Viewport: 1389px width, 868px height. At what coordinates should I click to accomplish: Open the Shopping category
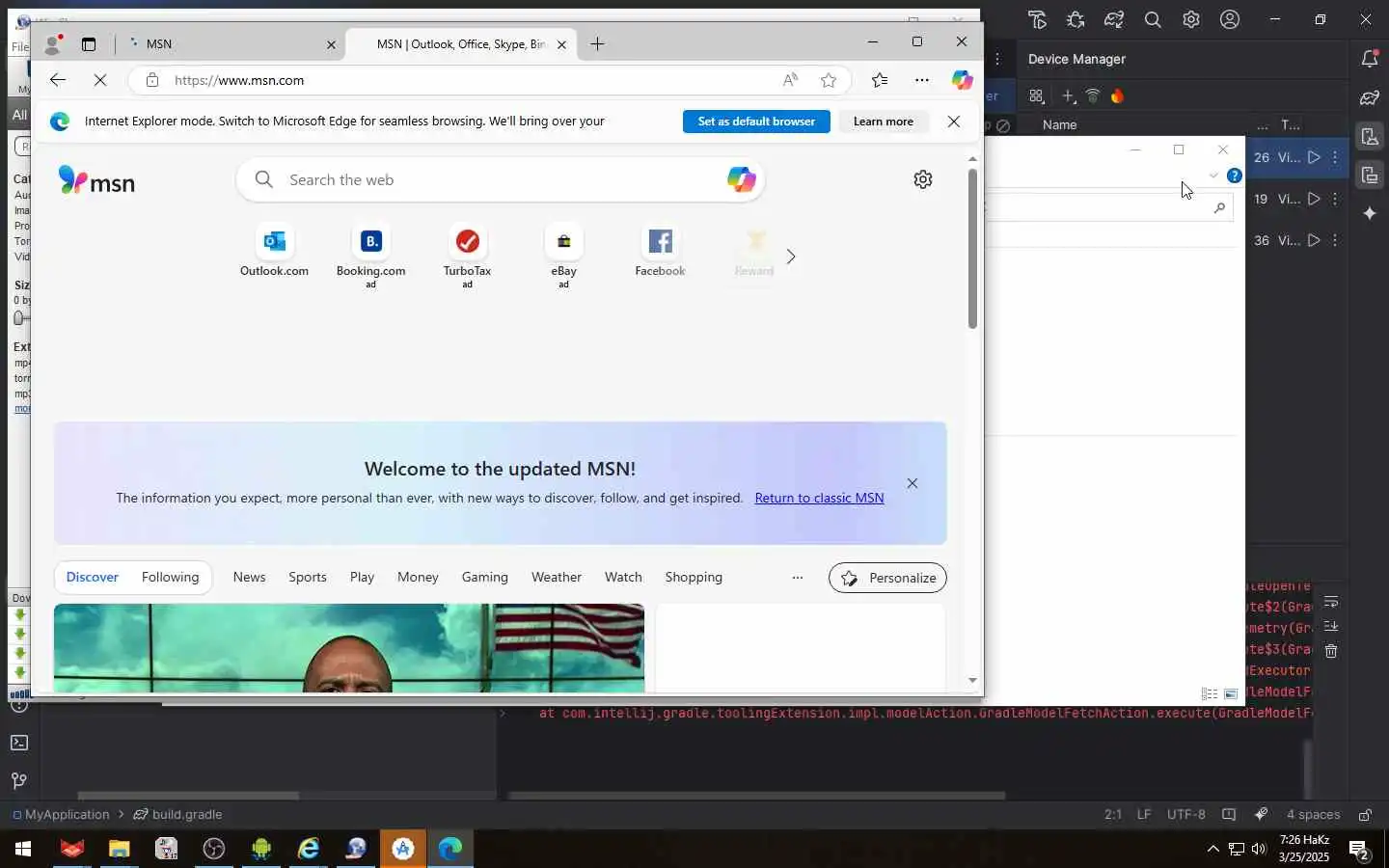tap(694, 577)
